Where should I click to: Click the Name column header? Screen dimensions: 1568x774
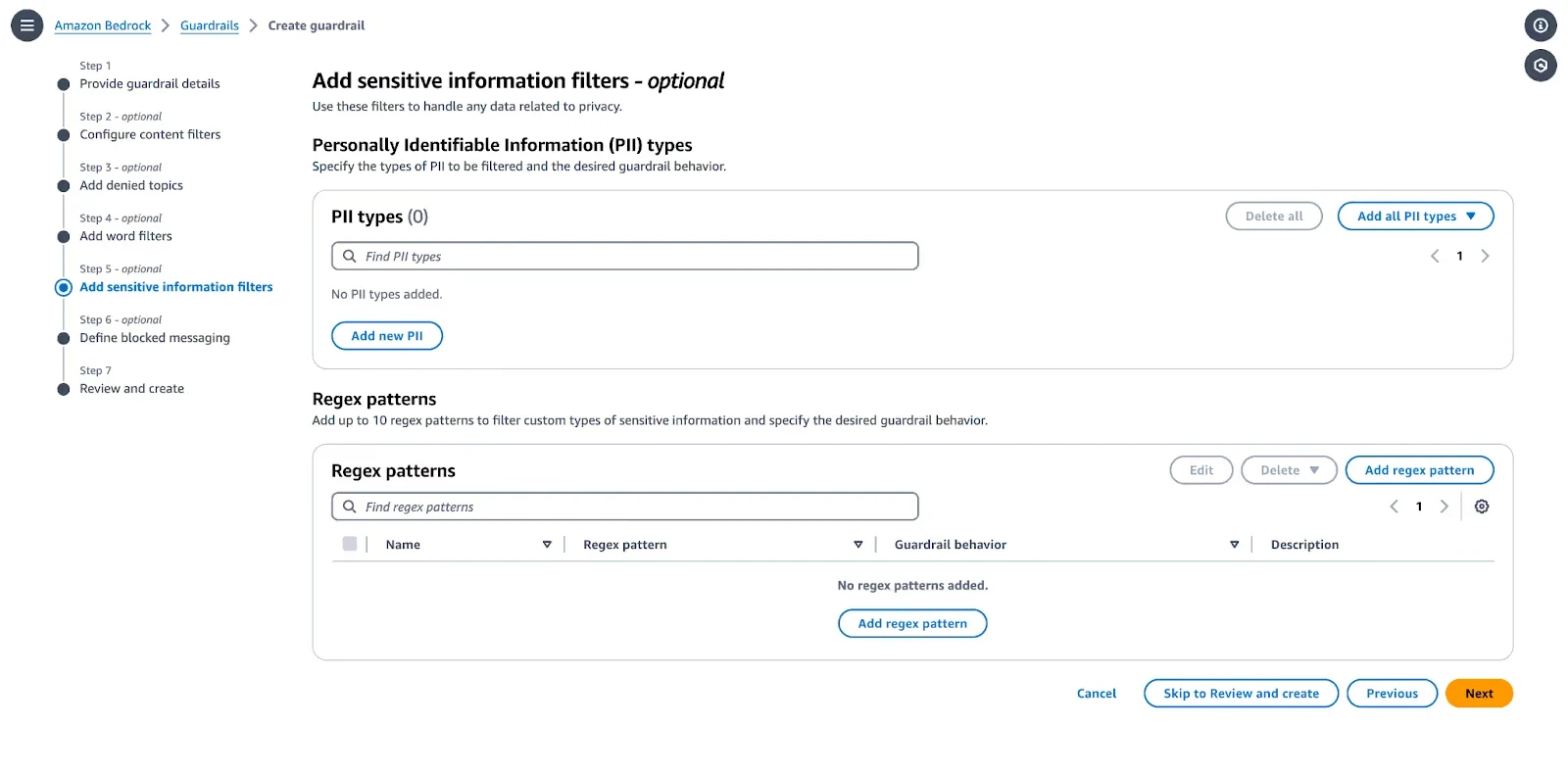(403, 545)
